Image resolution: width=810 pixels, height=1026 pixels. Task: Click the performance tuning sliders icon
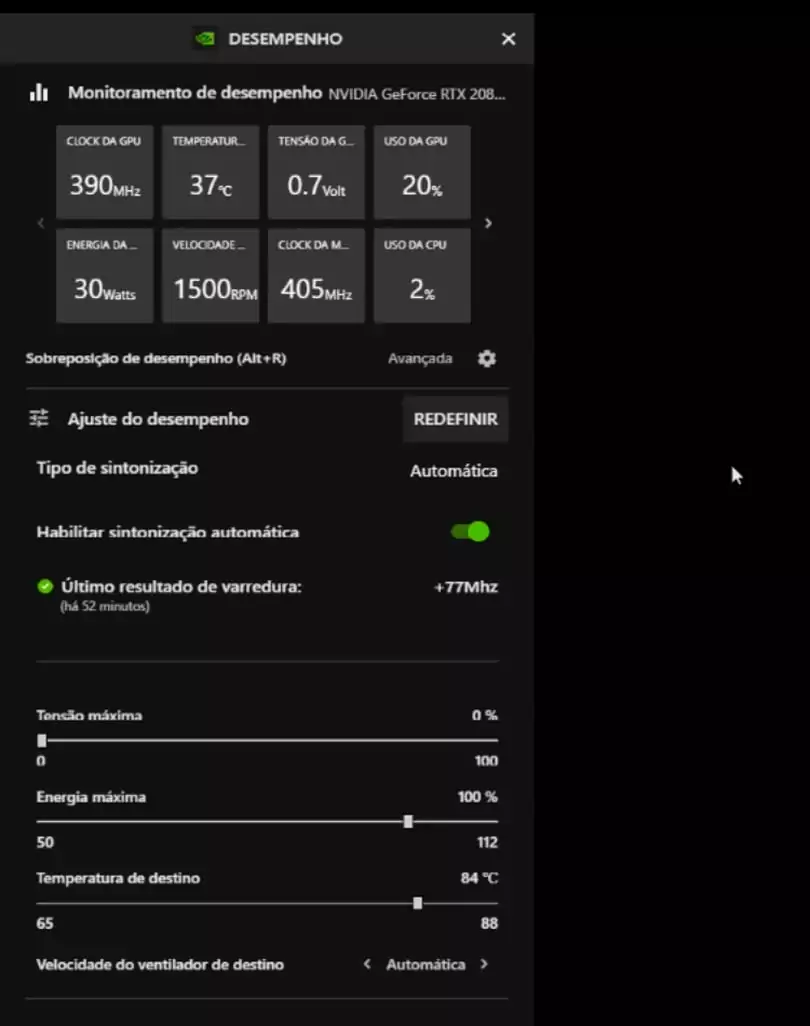[x=39, y=419]
